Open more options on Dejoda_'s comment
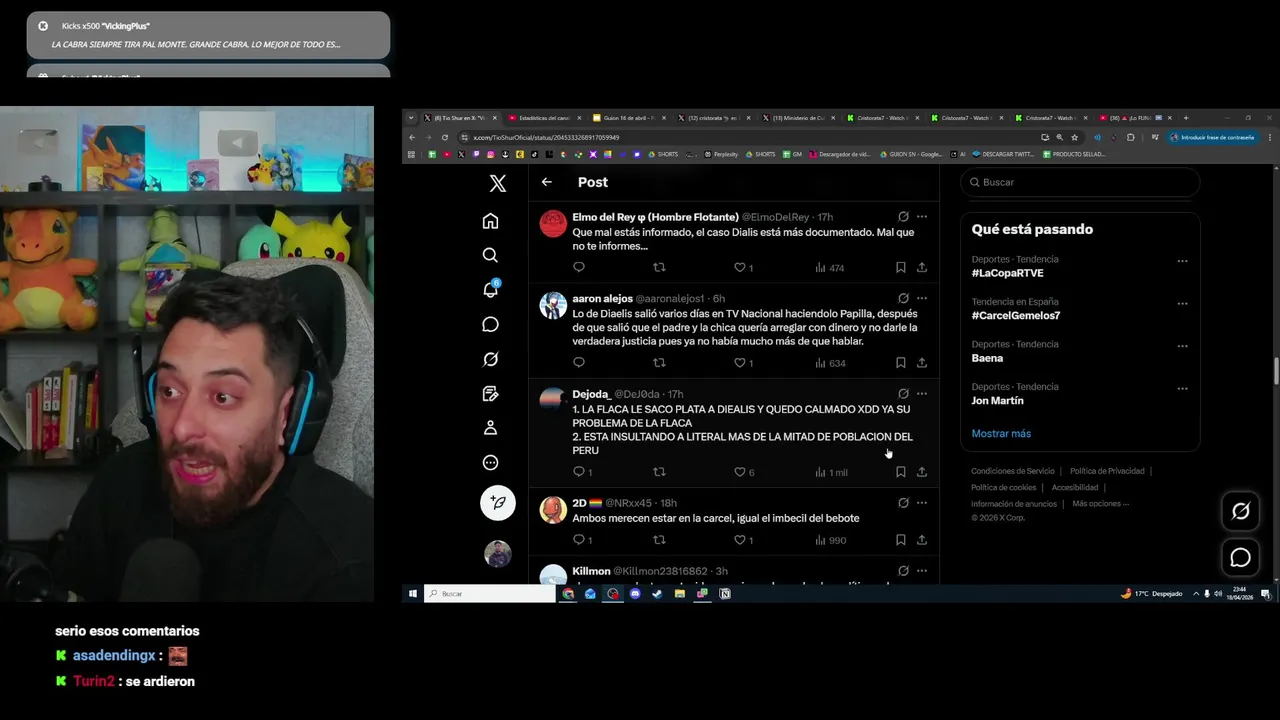1280x720 pixels. (922, 394)
